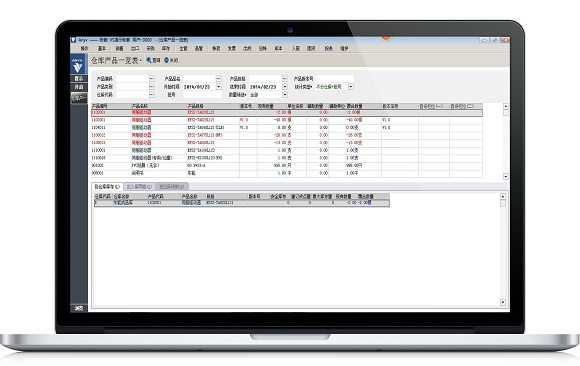580x366 pixels.
Task: Expand the 2014/01/23 start date dropdown
Action: 219,87
